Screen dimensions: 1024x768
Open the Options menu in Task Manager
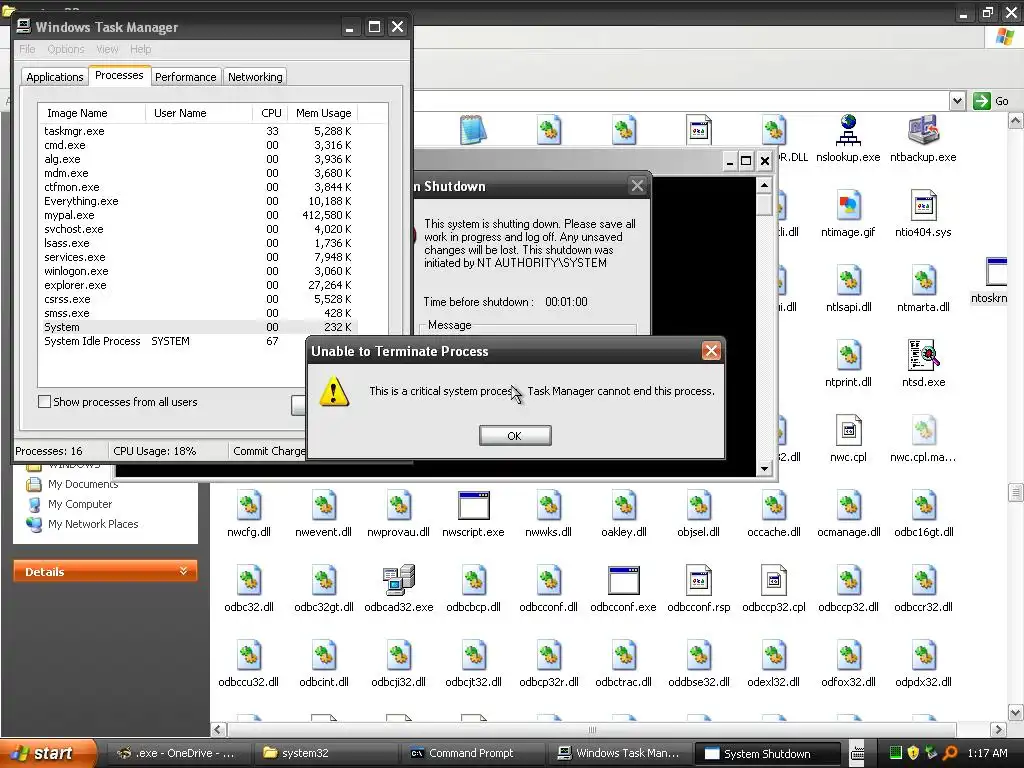(x=65, y=49)
